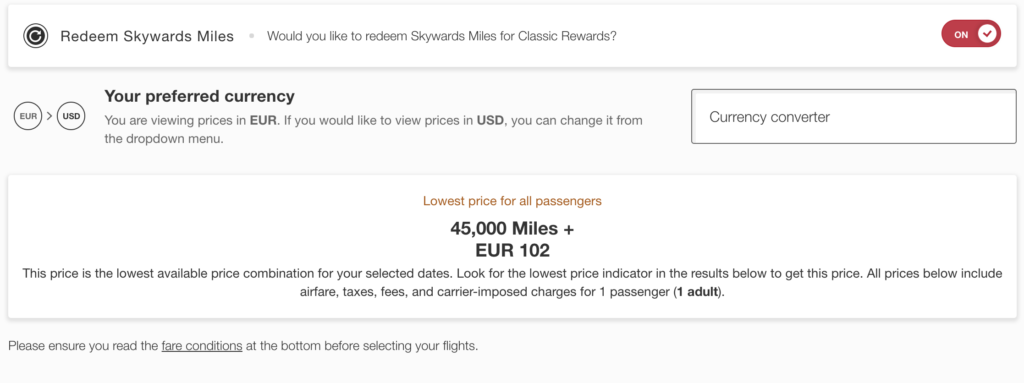Image resolution: width=1024 pixels, height=383 pixels.
Task: Click the Lowest price for all passengers label
Action: [512, 201]
